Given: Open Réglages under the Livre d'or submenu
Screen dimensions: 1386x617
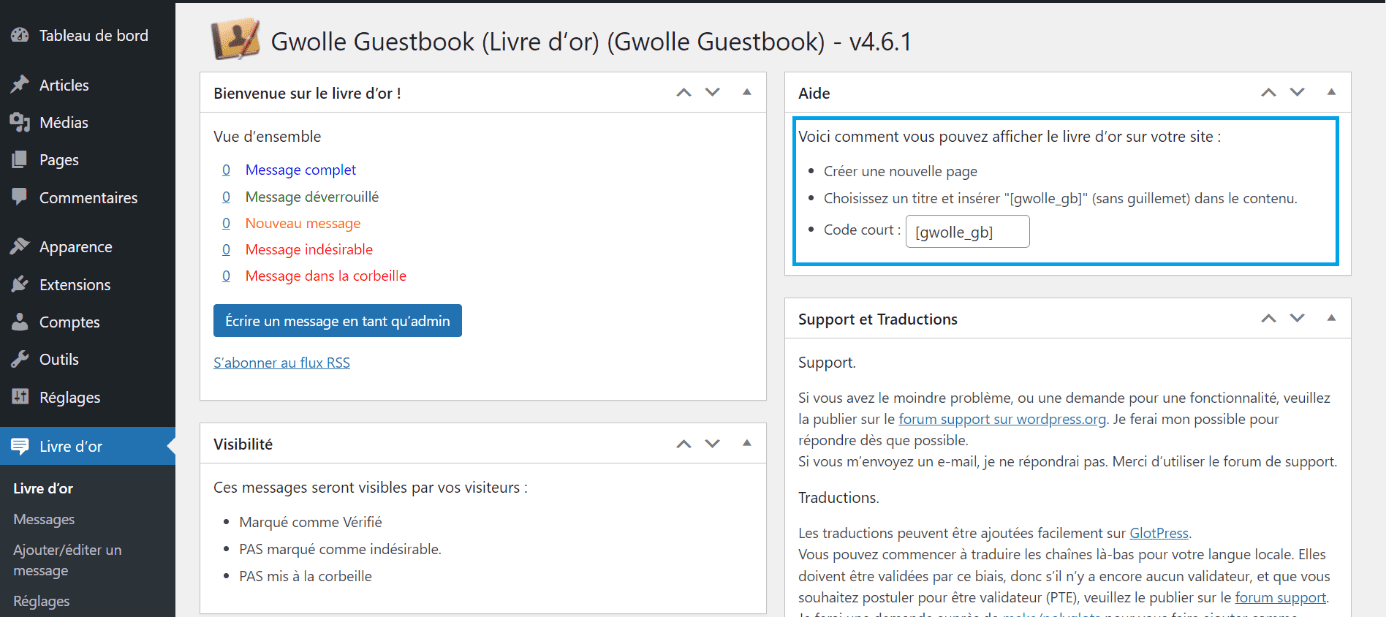Looking at the screenshot, I should click(x=41, y=601).
